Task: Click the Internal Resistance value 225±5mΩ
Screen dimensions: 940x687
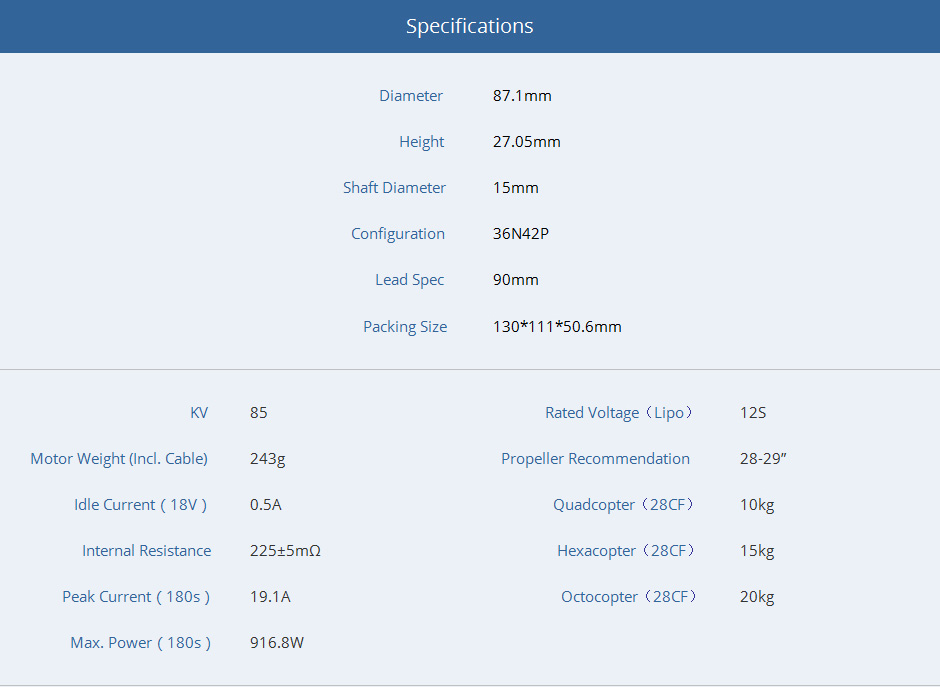Action: (285, 551)
